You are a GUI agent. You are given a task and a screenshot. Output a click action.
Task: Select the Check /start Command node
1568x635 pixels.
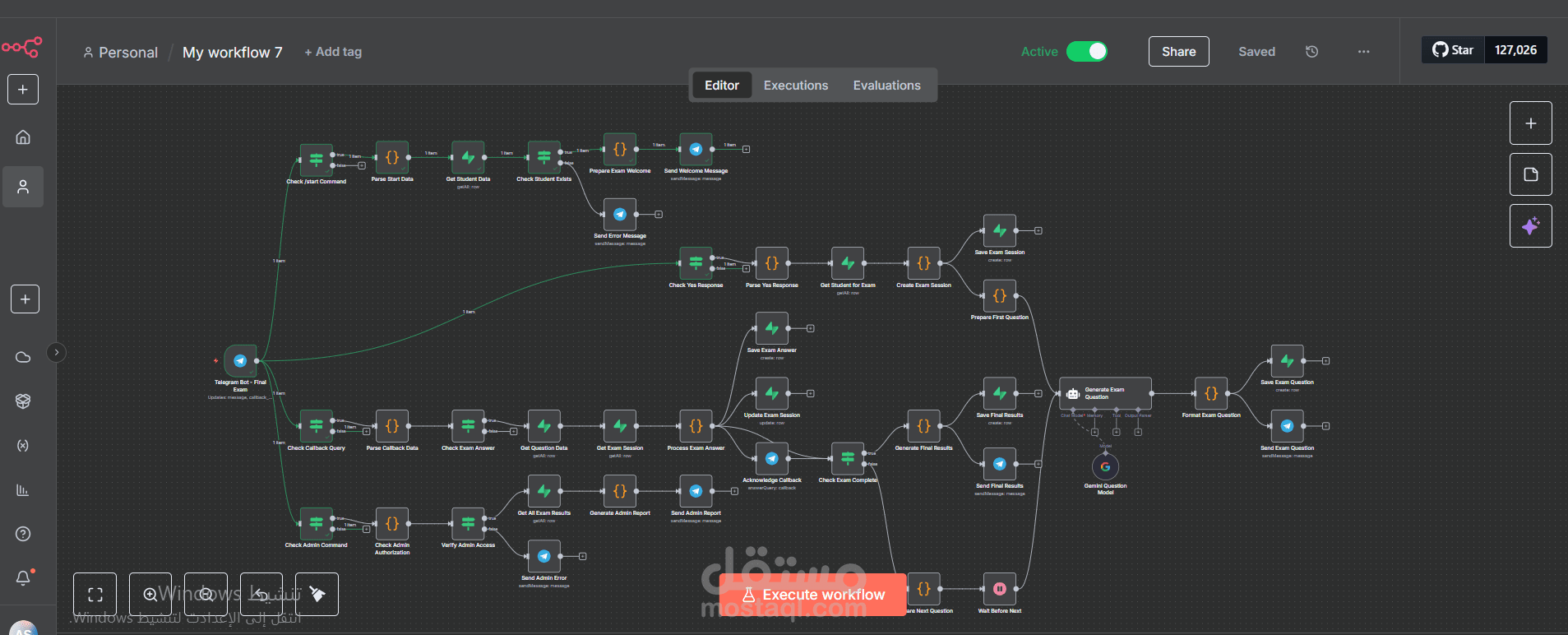tap(316, 160)
